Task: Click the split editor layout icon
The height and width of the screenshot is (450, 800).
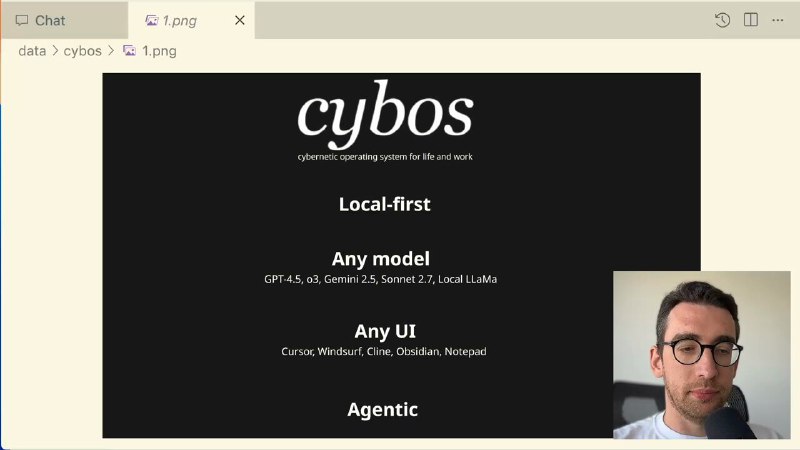Action: [x=751, y=20]
